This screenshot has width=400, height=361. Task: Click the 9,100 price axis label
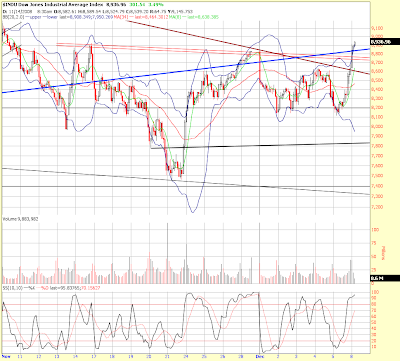[x=377, y=28]
